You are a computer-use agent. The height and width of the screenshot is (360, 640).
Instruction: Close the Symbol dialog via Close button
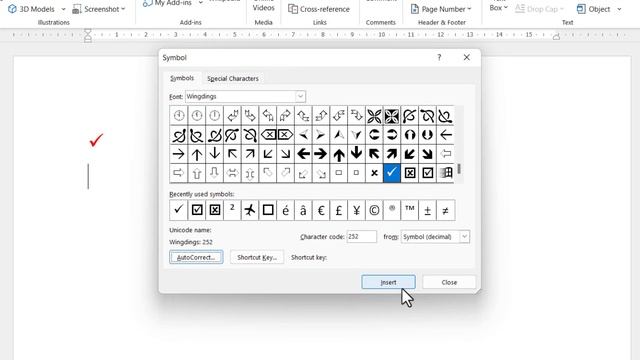tap(449, 282)
